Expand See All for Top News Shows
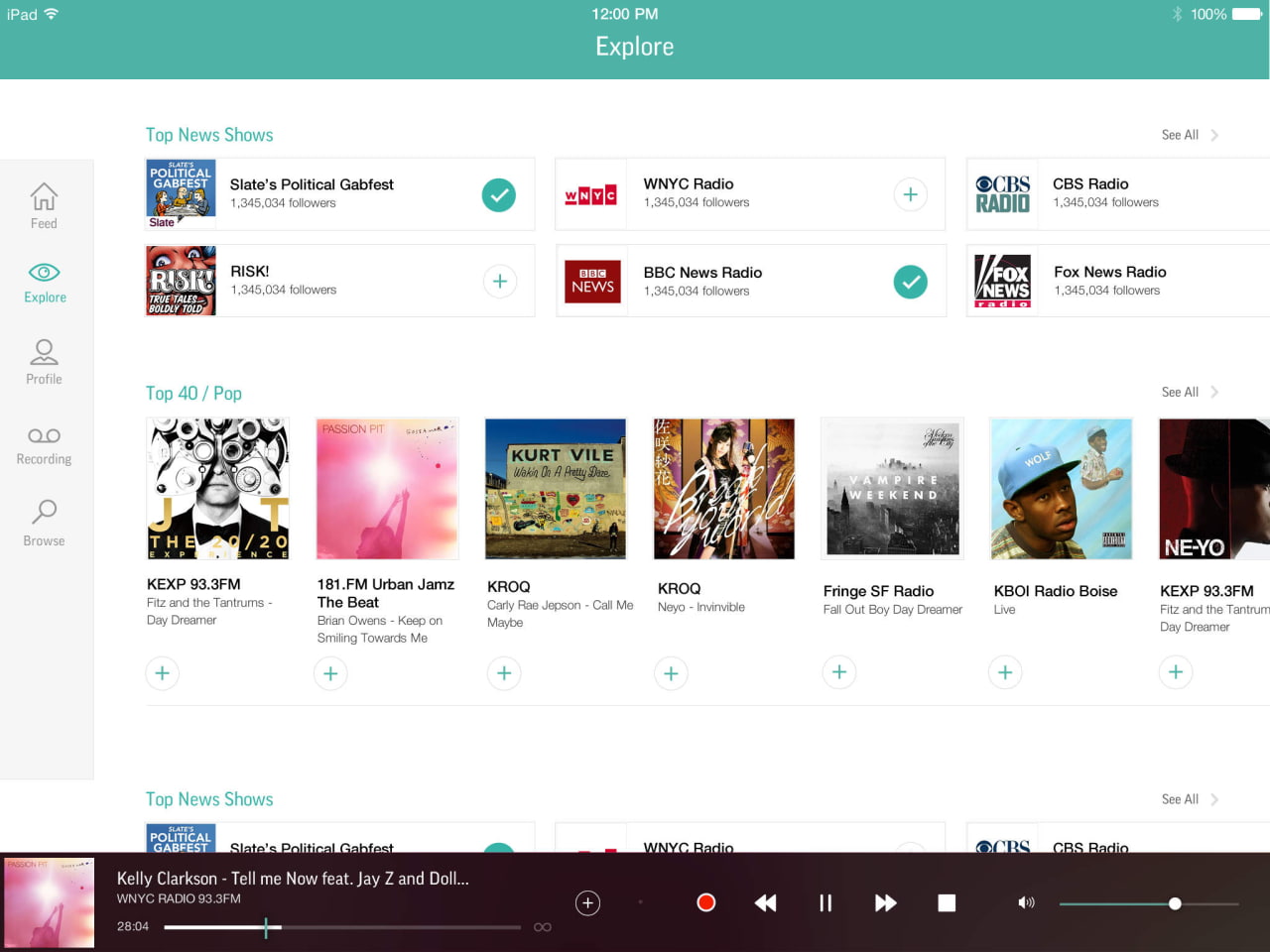 (x=1180, y=135)
